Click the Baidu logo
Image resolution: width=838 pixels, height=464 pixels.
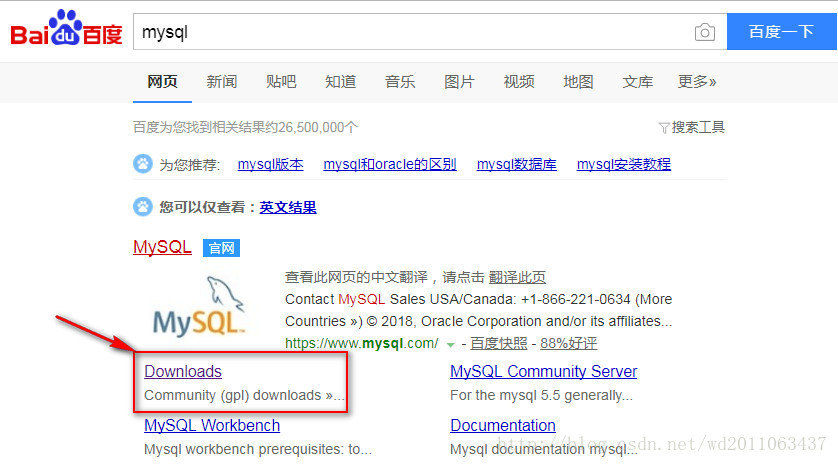pos(67,28)
